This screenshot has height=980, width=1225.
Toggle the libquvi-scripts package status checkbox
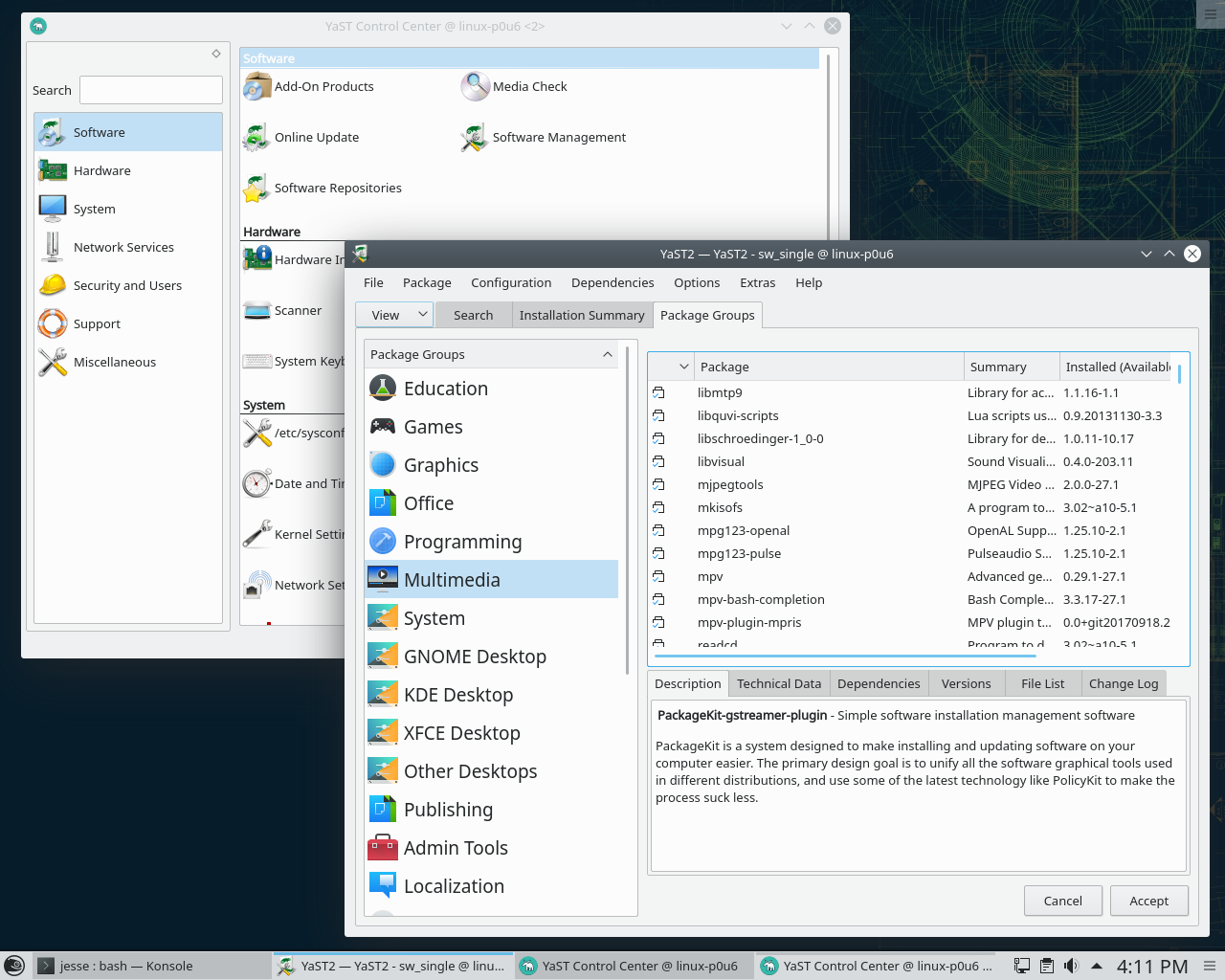(x=658, y=415)
